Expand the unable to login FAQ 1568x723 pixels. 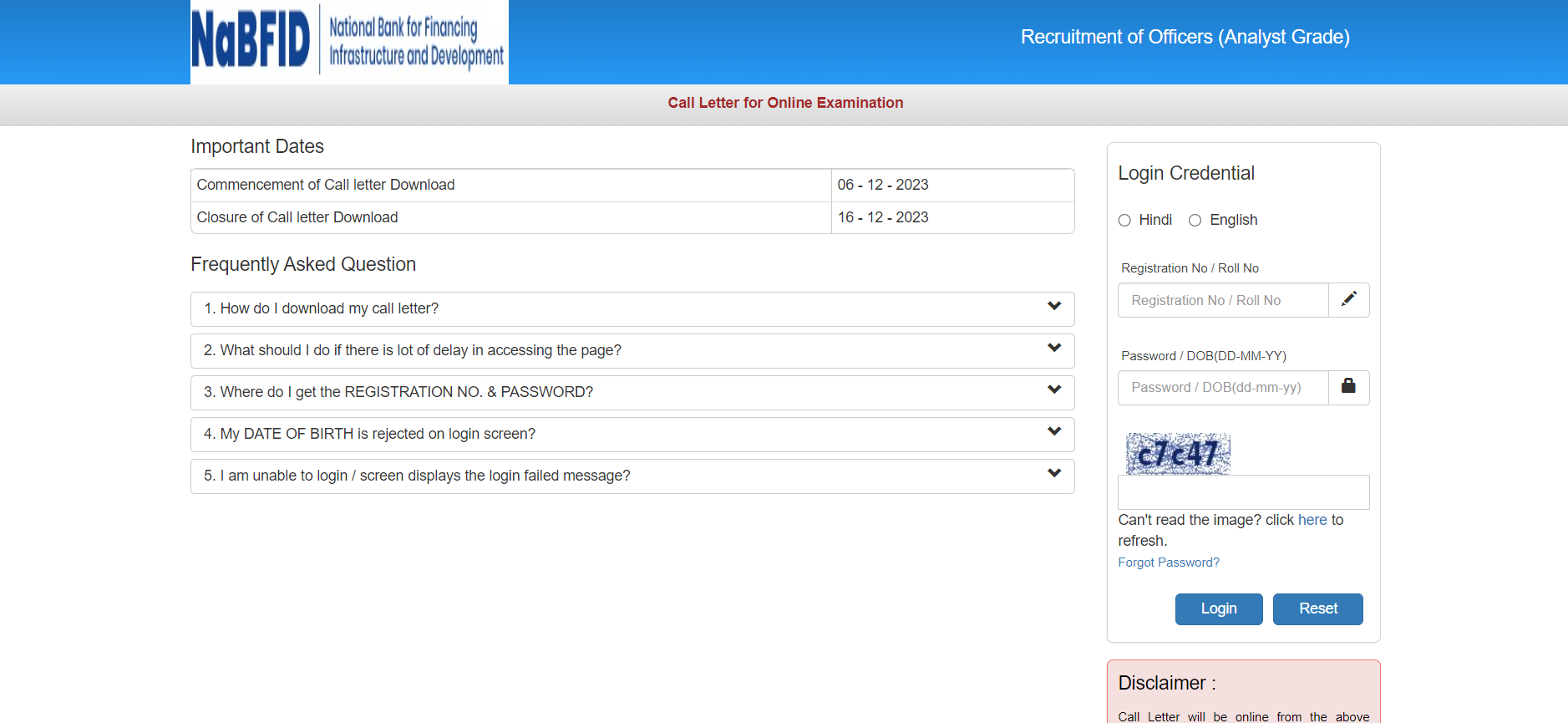417,476
